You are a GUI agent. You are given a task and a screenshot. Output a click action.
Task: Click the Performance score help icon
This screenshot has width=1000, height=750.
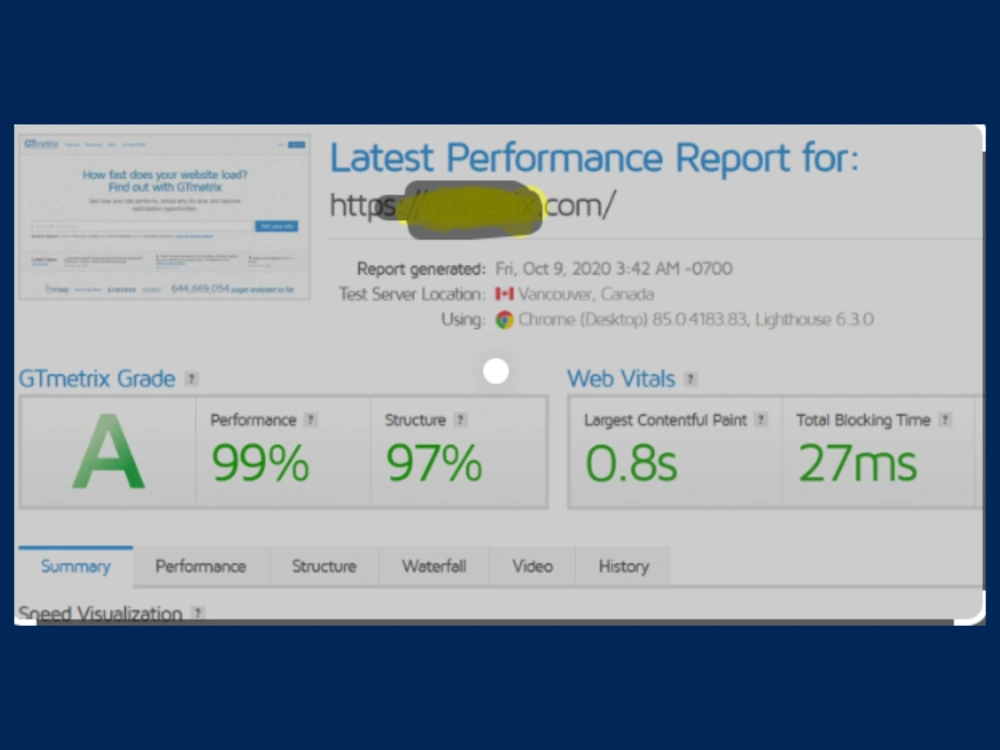(x=311, y=420)
